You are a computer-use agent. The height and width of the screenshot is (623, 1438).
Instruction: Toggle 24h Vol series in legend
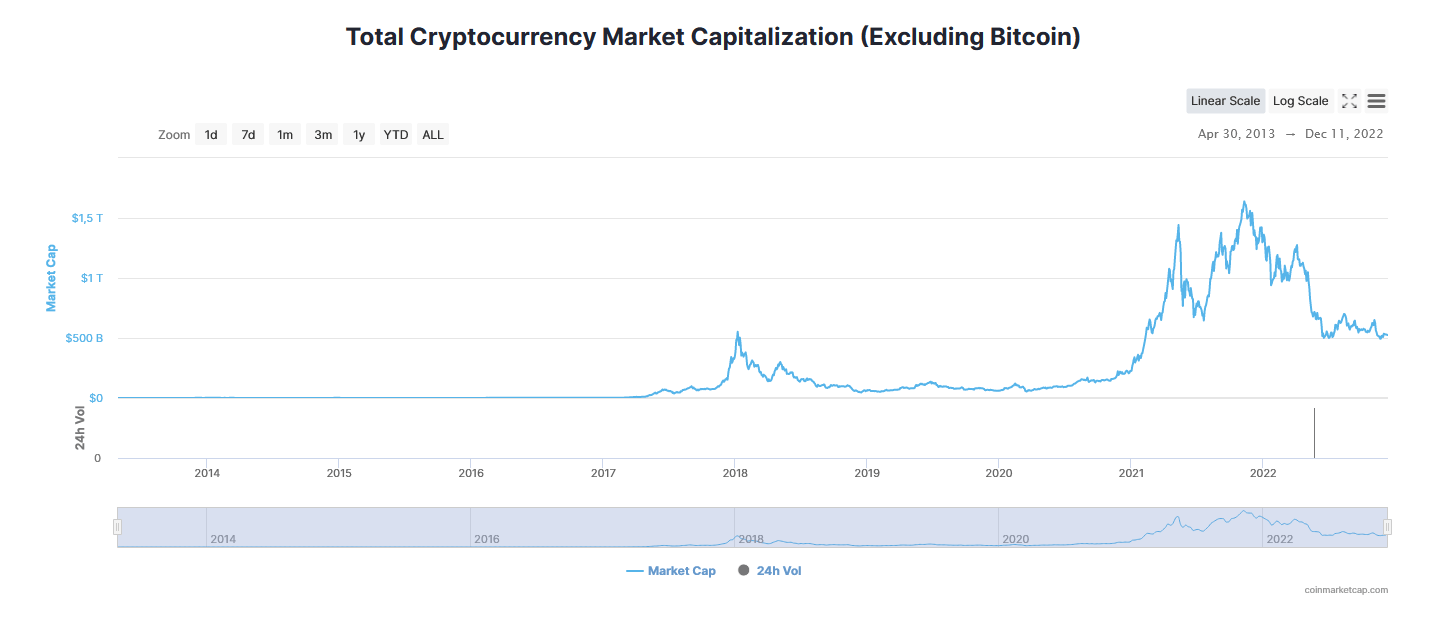tap(770, 571)
